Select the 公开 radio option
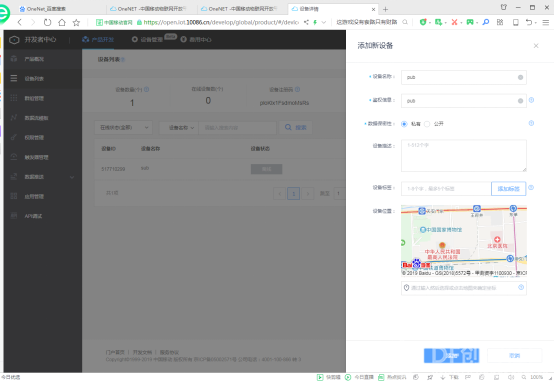The width and height of the screenshot is (554, 383). 427,124
